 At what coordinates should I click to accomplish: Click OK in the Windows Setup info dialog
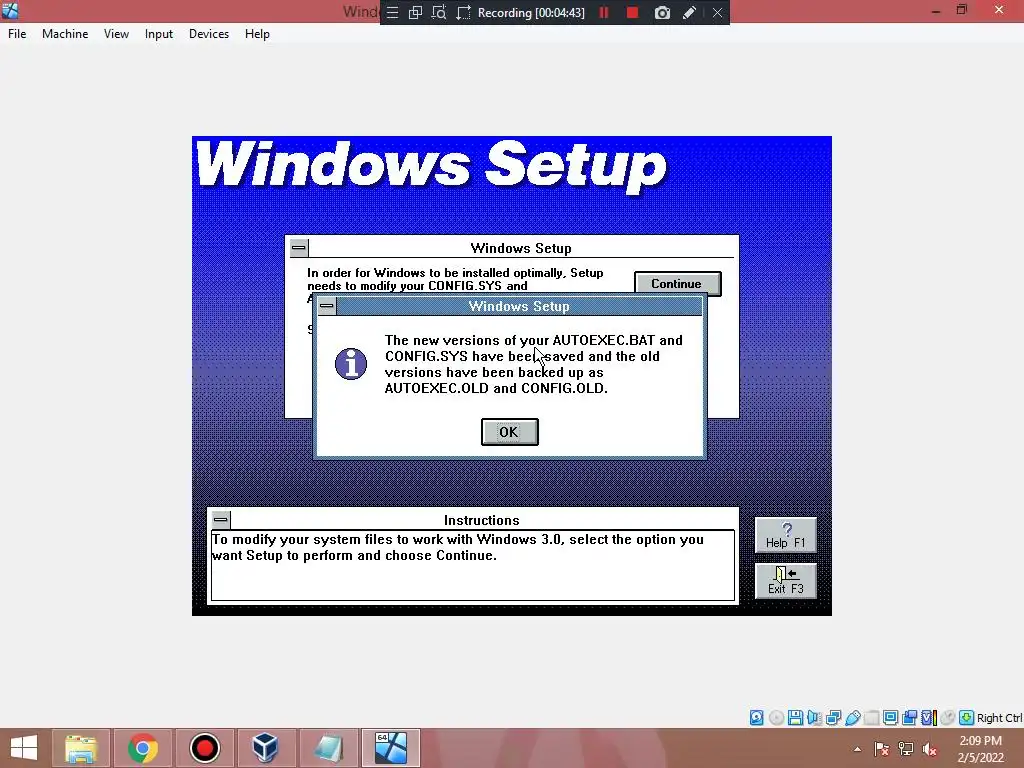[x=509, y=432]
